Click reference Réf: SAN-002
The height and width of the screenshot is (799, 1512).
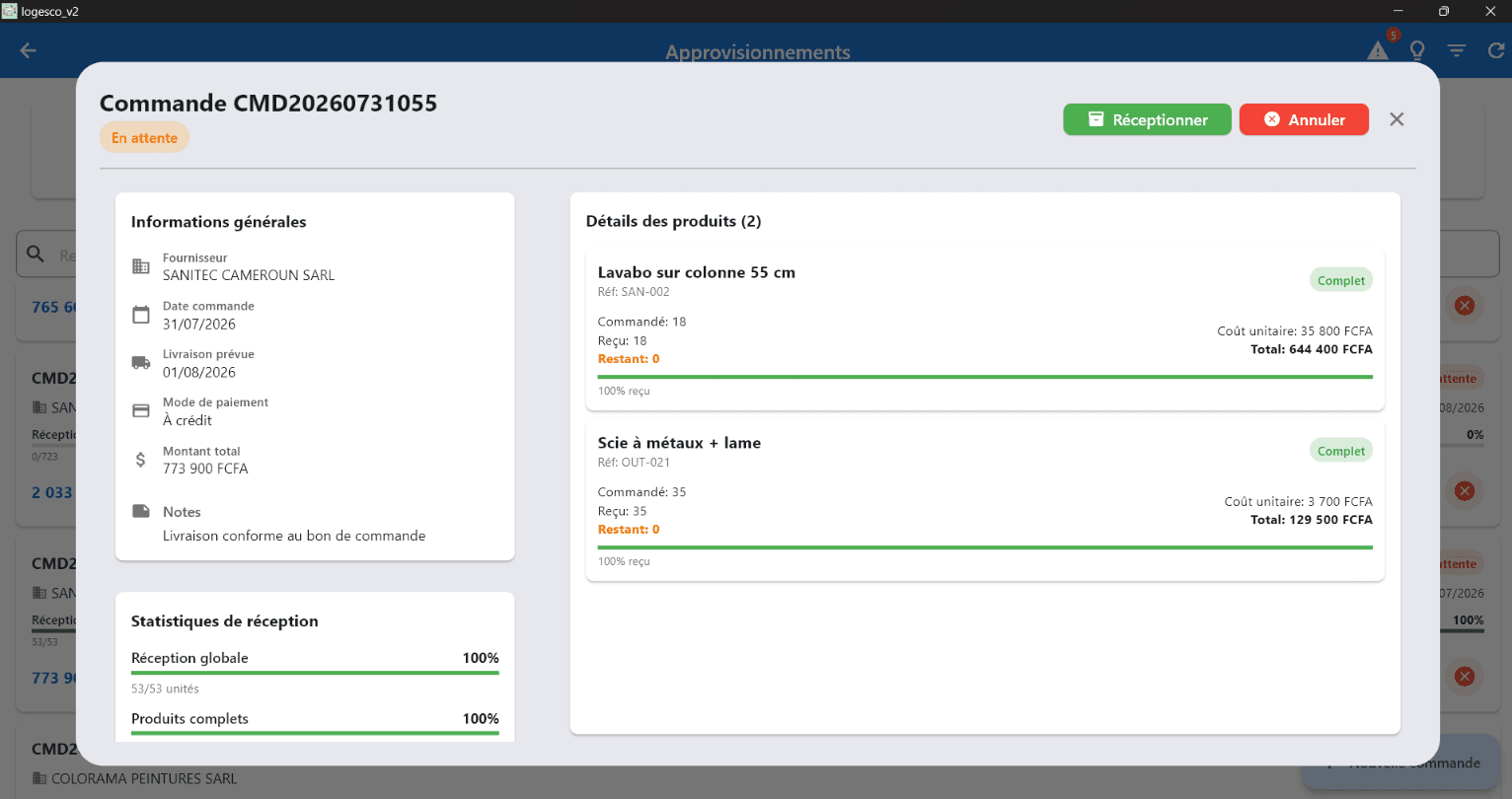[634, 292]
